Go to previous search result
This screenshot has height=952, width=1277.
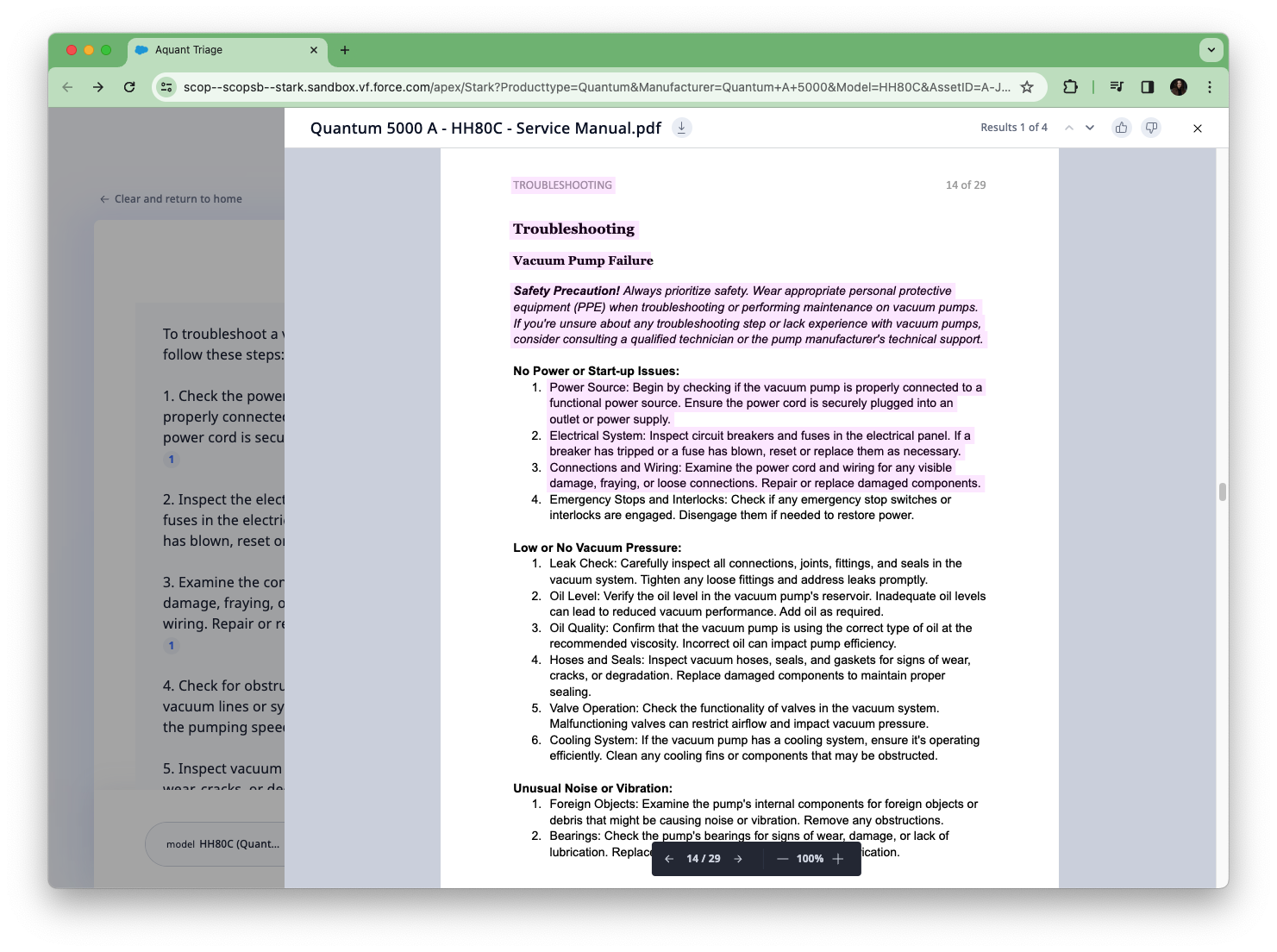pos(1069,128)
